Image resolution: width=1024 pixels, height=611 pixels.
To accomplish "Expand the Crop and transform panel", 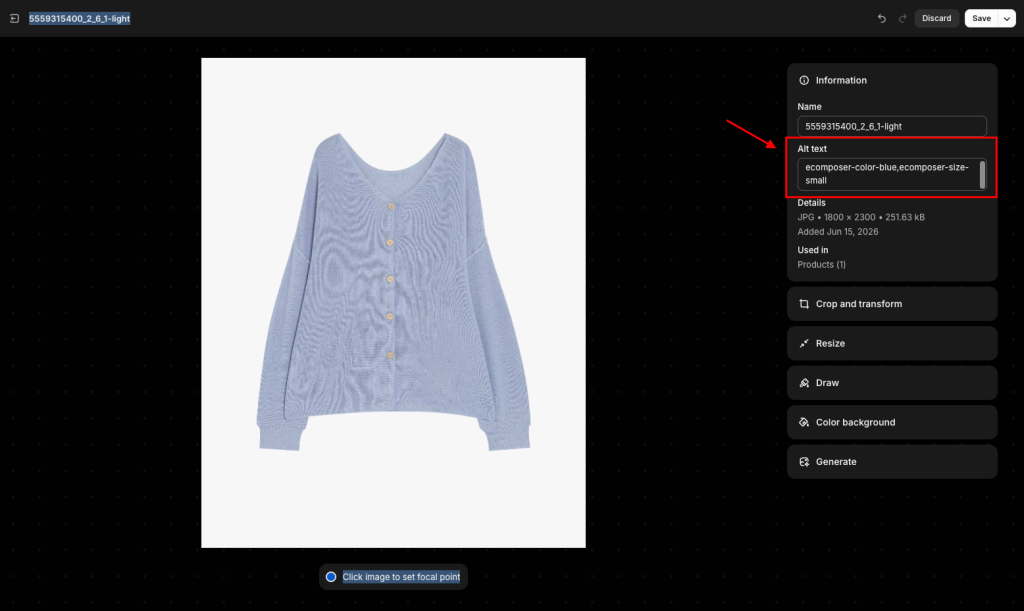I will (x=892, y=304).
